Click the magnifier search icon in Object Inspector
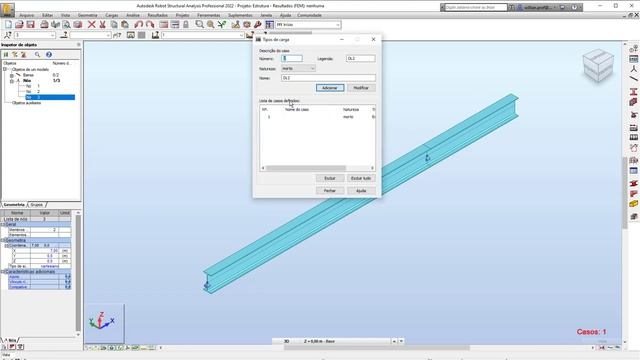The height and width of the screenshot is (360, 640). (37, 54)
